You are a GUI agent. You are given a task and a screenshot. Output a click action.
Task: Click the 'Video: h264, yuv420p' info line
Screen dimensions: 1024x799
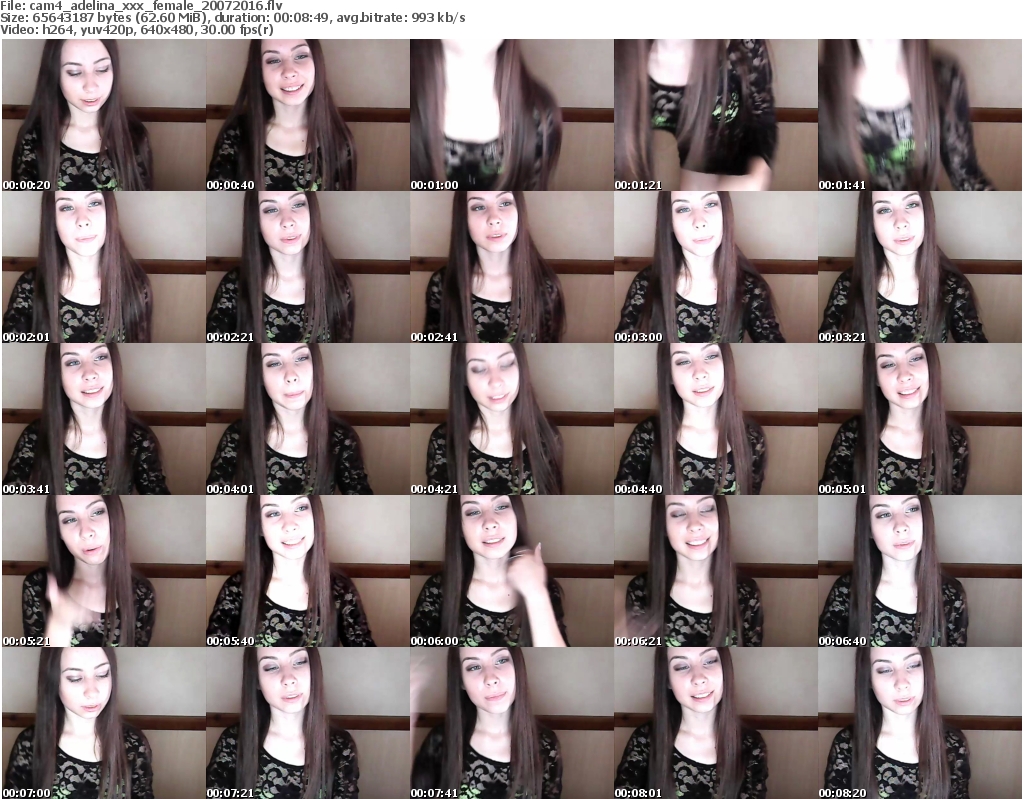click(x=137, y=30)
